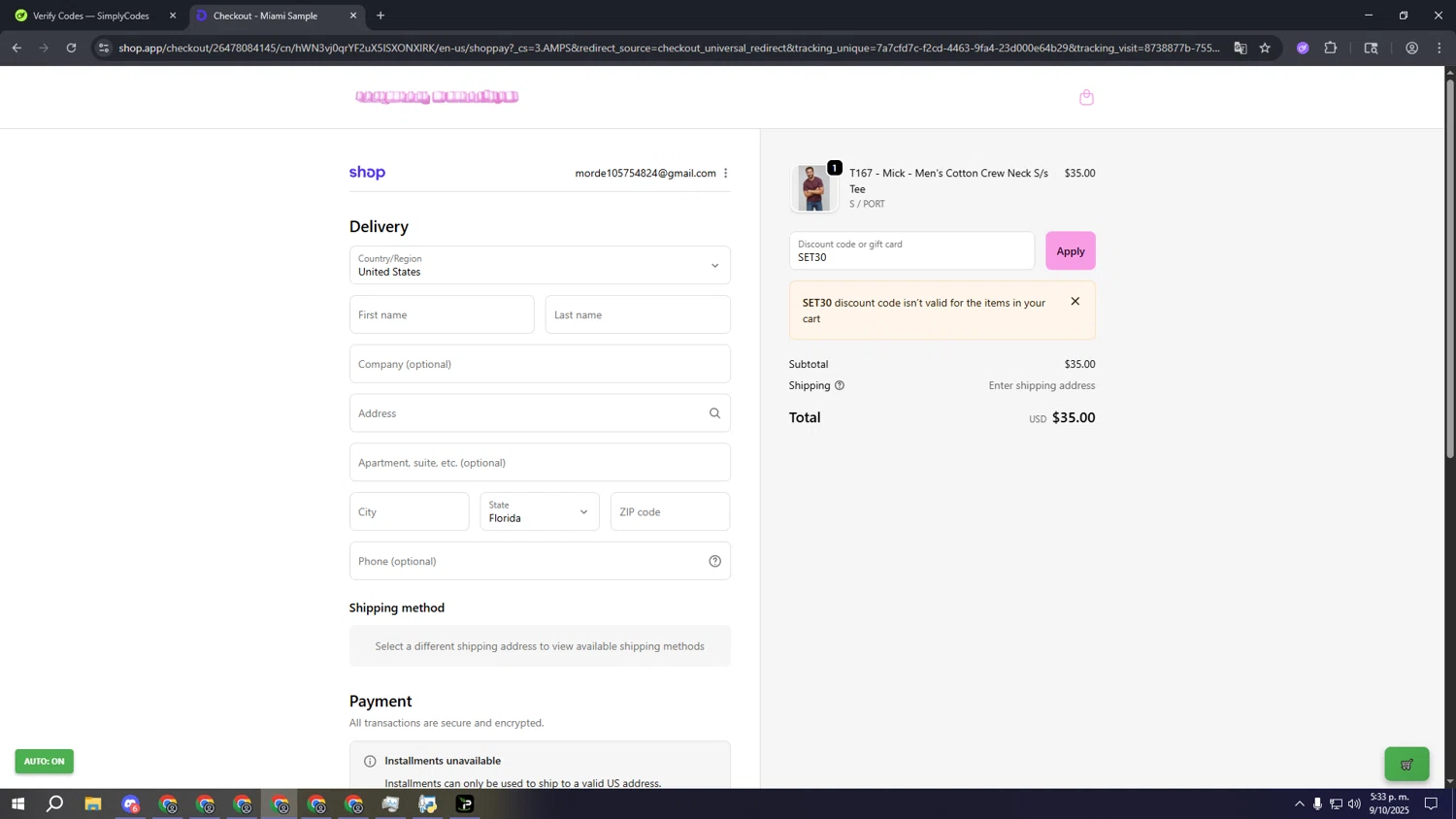Open the account options menu beside email
1456x819 pixels.
click(x=725, y=173)
